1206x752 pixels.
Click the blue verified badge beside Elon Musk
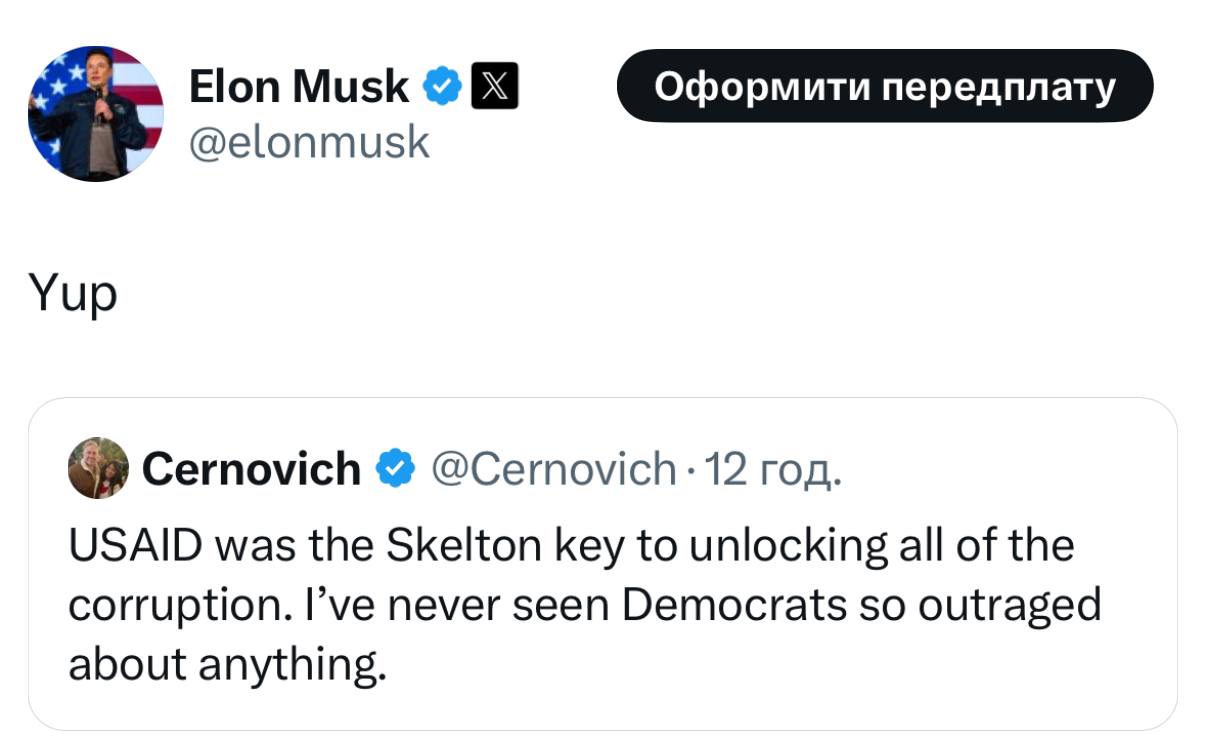click(440, 87)
